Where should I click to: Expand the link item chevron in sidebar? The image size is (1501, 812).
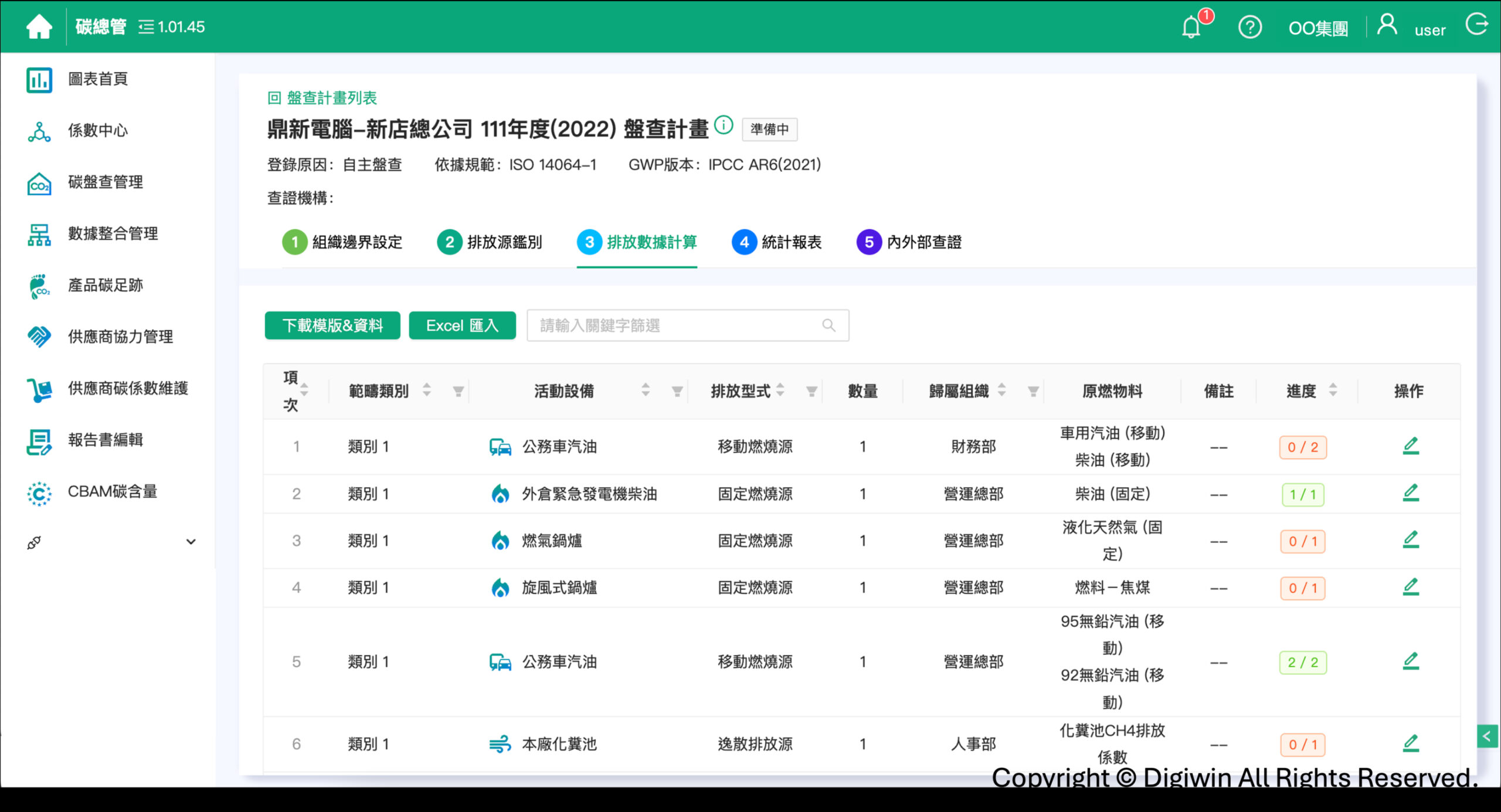(x=191, y=542)
